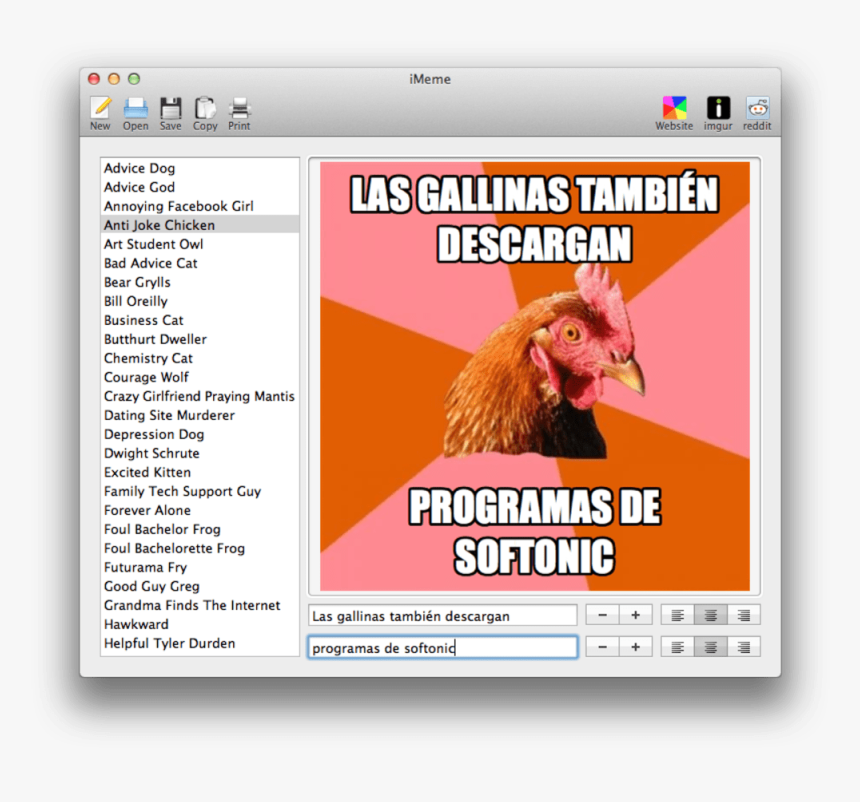
Task: Set top text alignment to left
Action: click(x=678, y=616)
